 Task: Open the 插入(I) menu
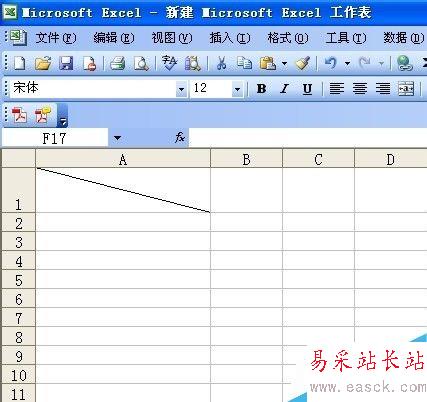pyautogui.click(x=230, y=38)
